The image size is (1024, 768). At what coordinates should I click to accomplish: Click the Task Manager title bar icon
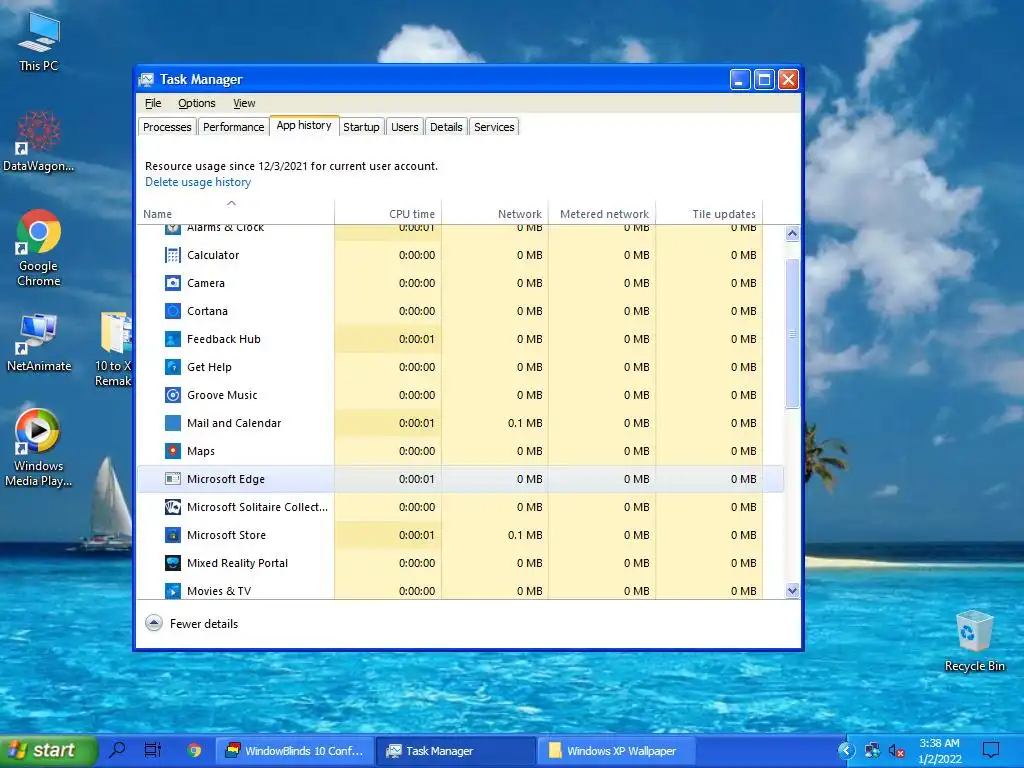click(146, 80)
